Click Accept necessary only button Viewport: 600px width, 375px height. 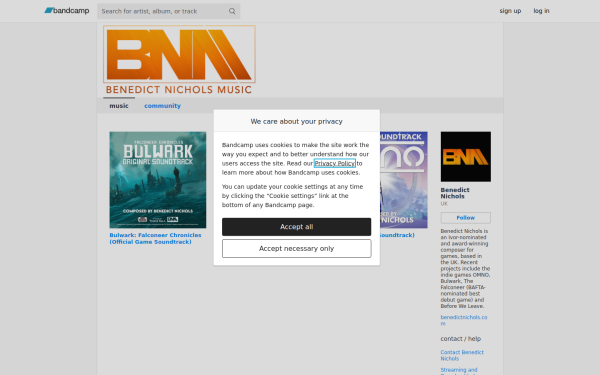click(297, 249)
